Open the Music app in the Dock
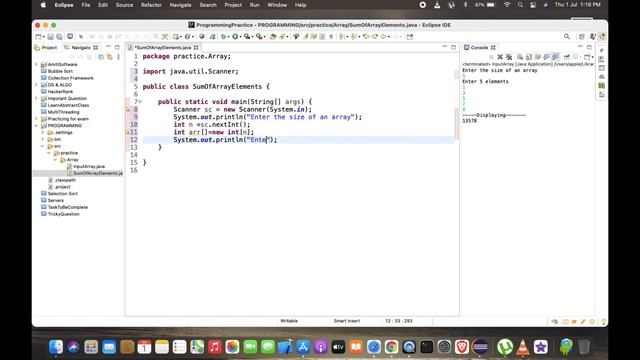This screenshot has height=360, width=640. pyautogui.click(x=215, y=347)
